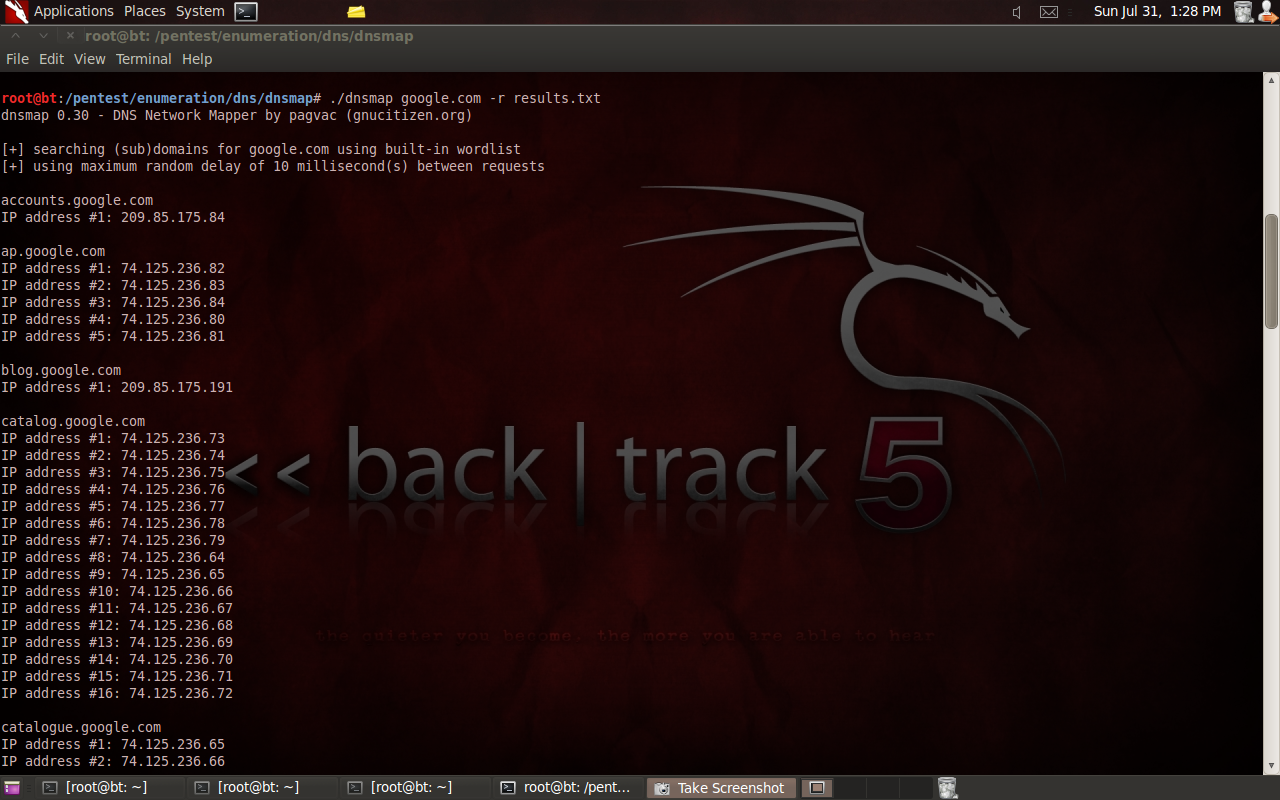Click the IP address 74.125.236.83
1280x800 pixels.
click(173, 285)
